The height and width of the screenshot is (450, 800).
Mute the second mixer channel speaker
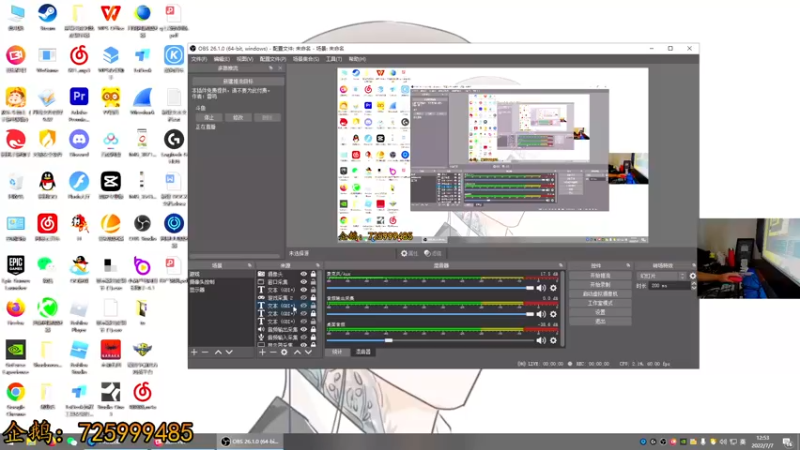pyautogui.click(x=541, y=314)
